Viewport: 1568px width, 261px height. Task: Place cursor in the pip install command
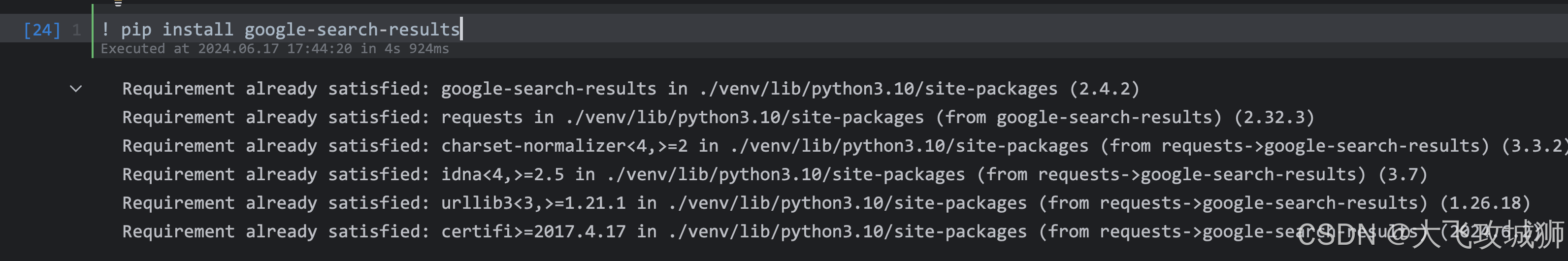click(281, 29)
